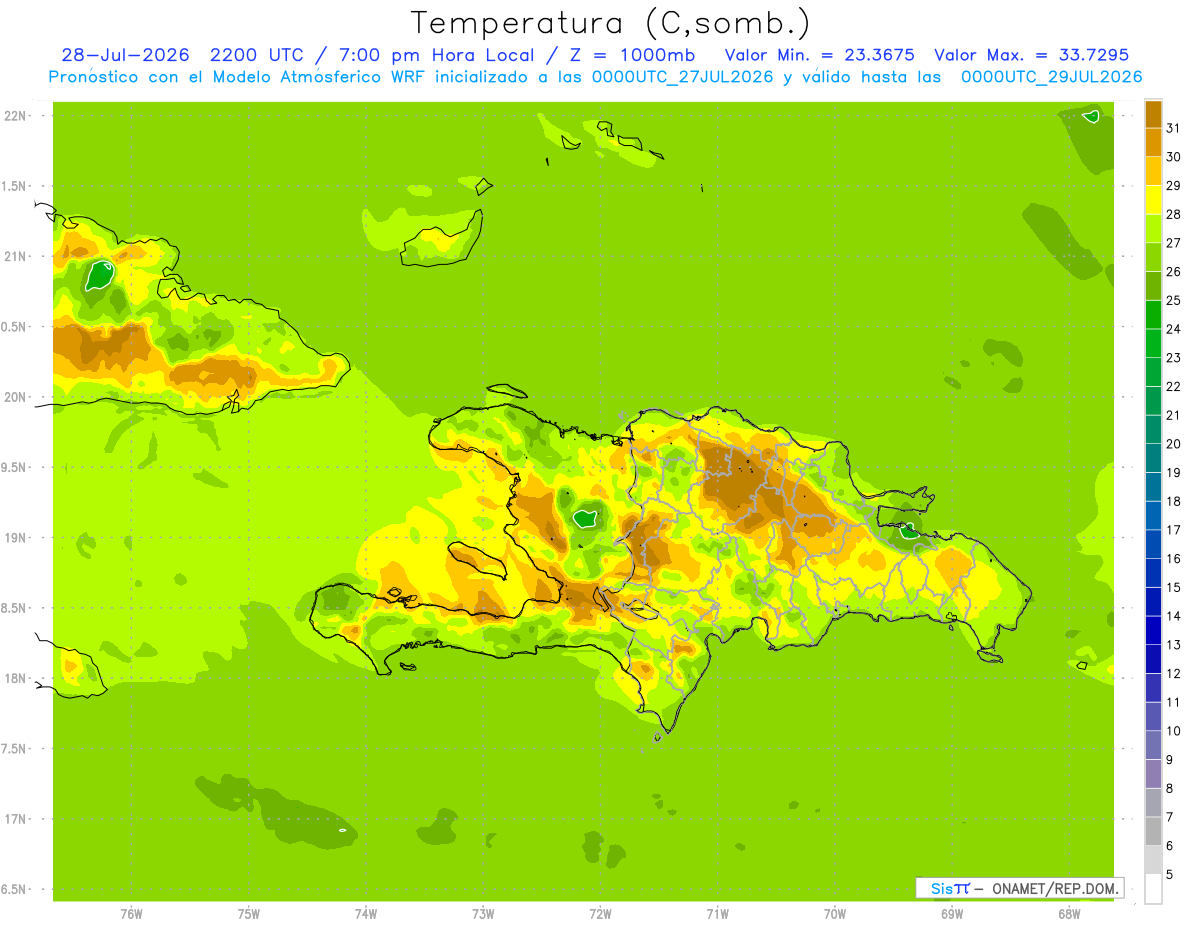The image size is (1200, 927).
Task: Click the '9' color scale label
Action: click(x=1170, y=760)
